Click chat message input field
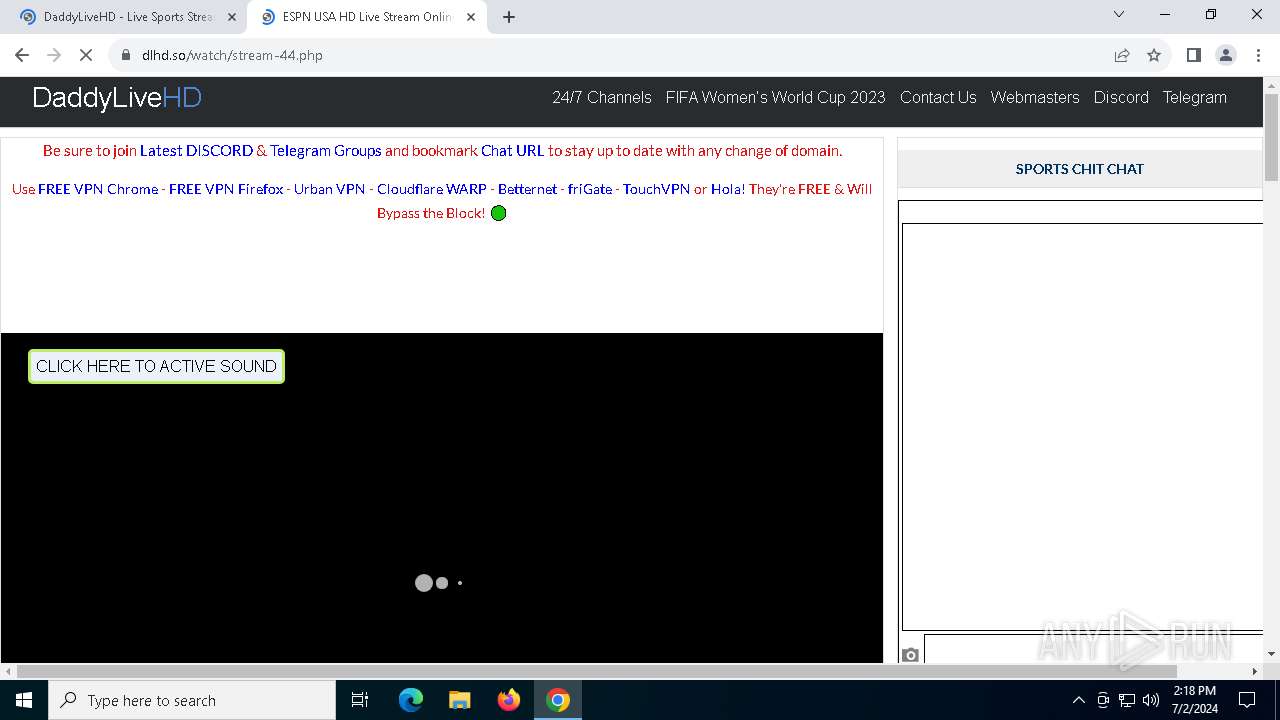Screen dimensions: 1280x720 [1093, 648]
